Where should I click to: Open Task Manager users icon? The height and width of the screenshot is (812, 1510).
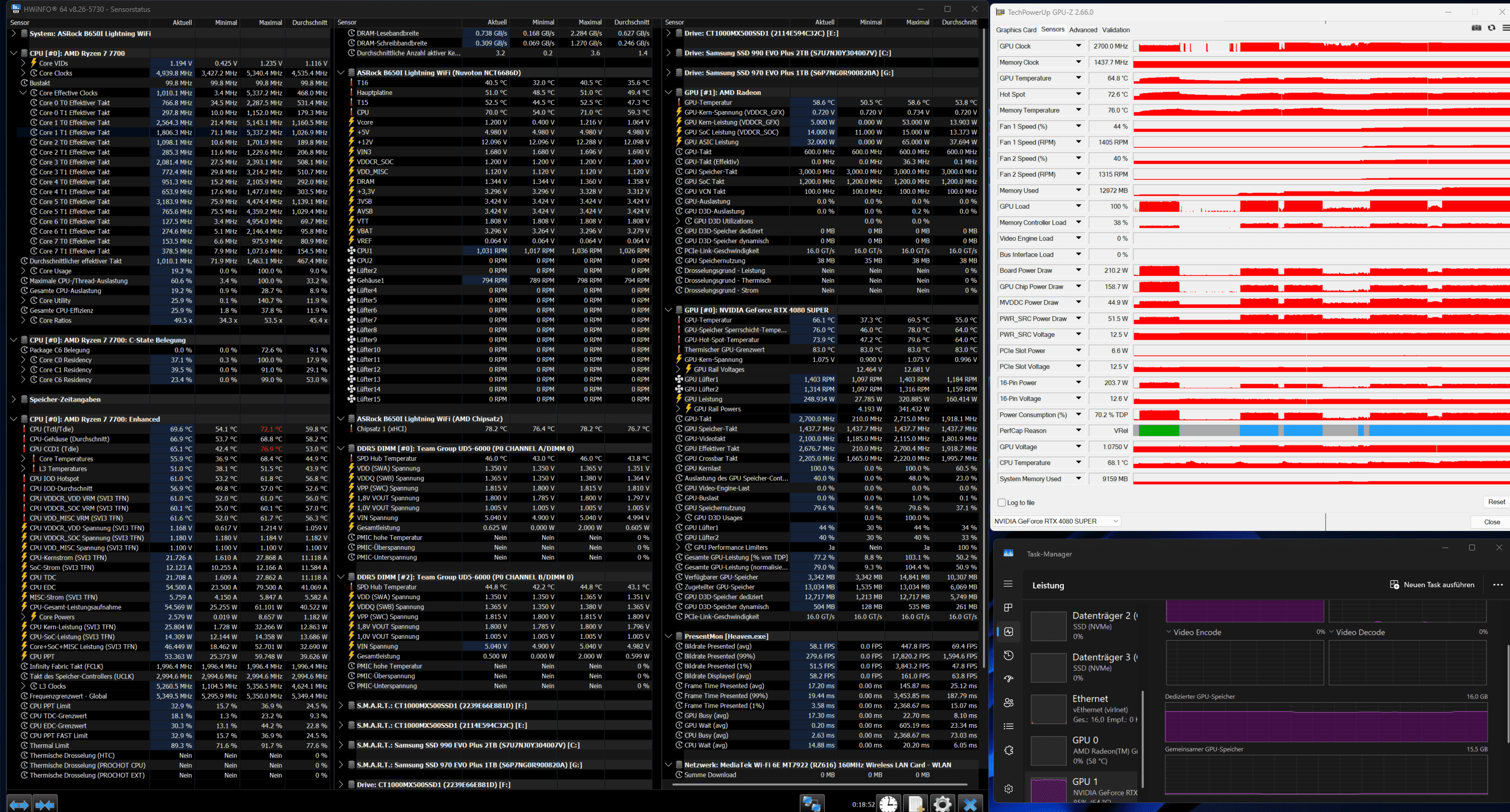click(1008, 703)
